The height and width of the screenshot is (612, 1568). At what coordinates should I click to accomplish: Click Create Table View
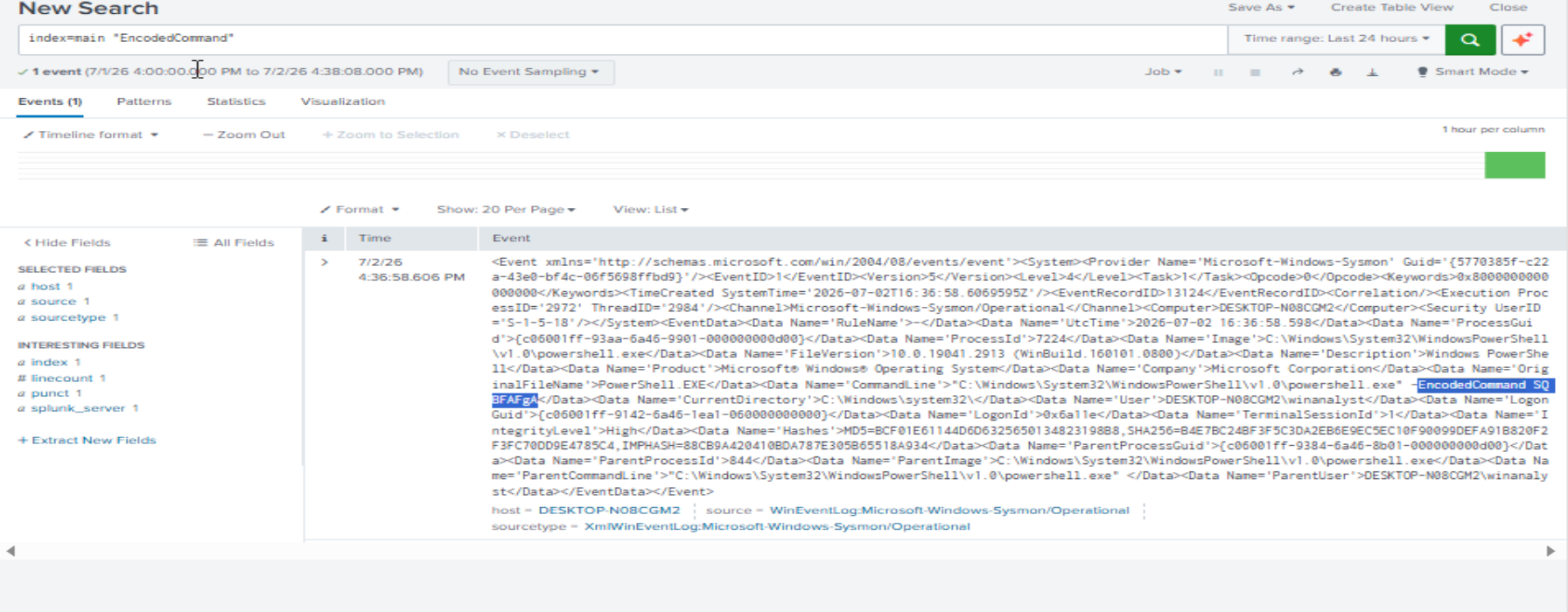[1392, 7]
